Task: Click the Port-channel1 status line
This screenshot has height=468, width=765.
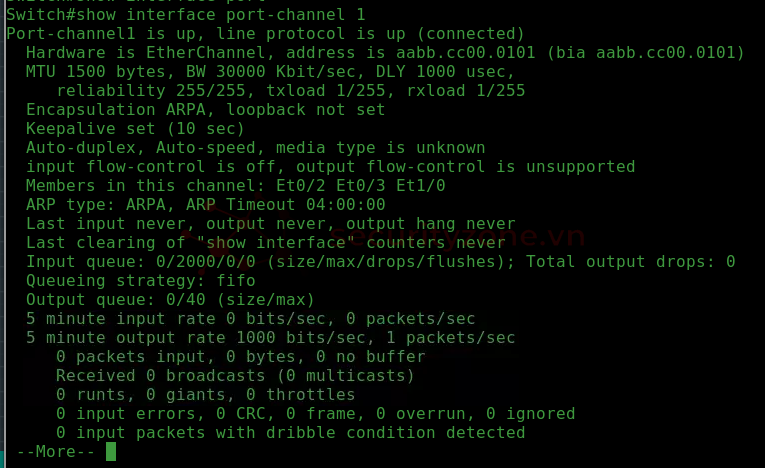Action: (265, 34)
